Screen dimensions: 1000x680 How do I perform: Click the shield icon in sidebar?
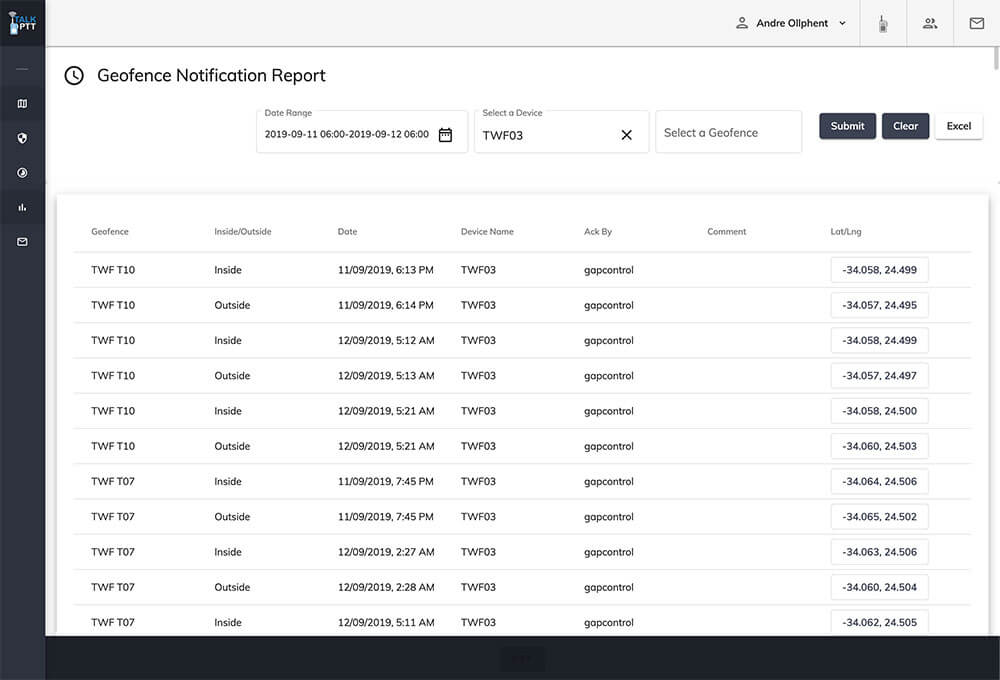pos(22,139)
